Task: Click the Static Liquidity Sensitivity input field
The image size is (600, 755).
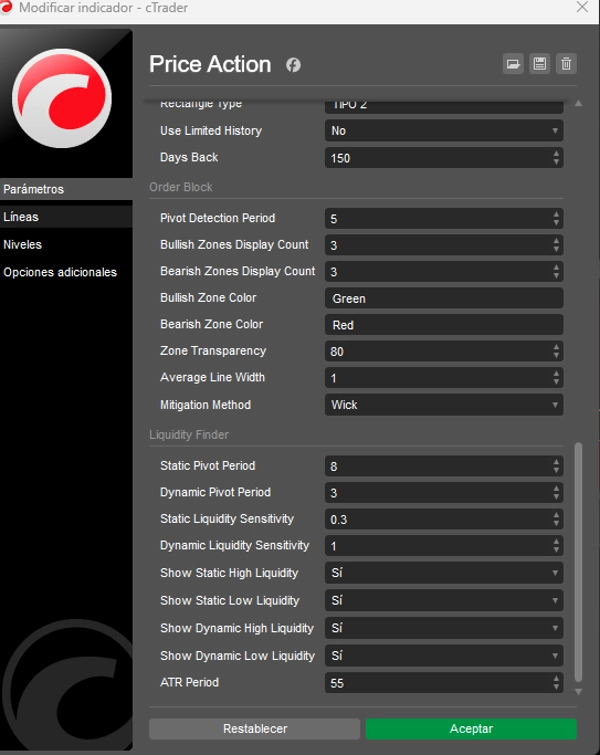Action: coord(436,520)
